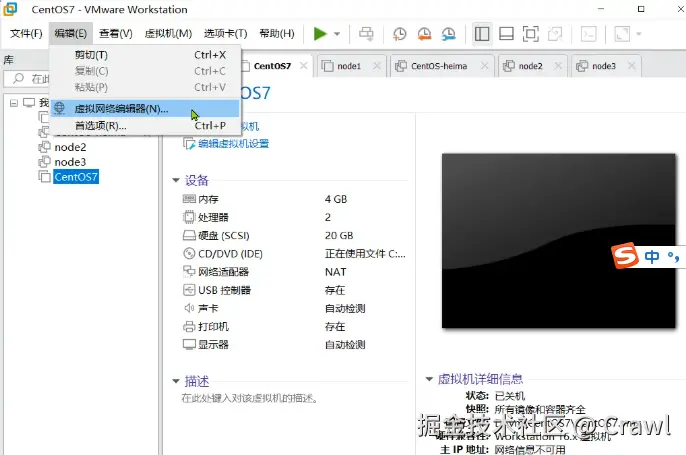686x455 pixels.
Task: Close the CentOS7 tab
Action: coord(304,66)
